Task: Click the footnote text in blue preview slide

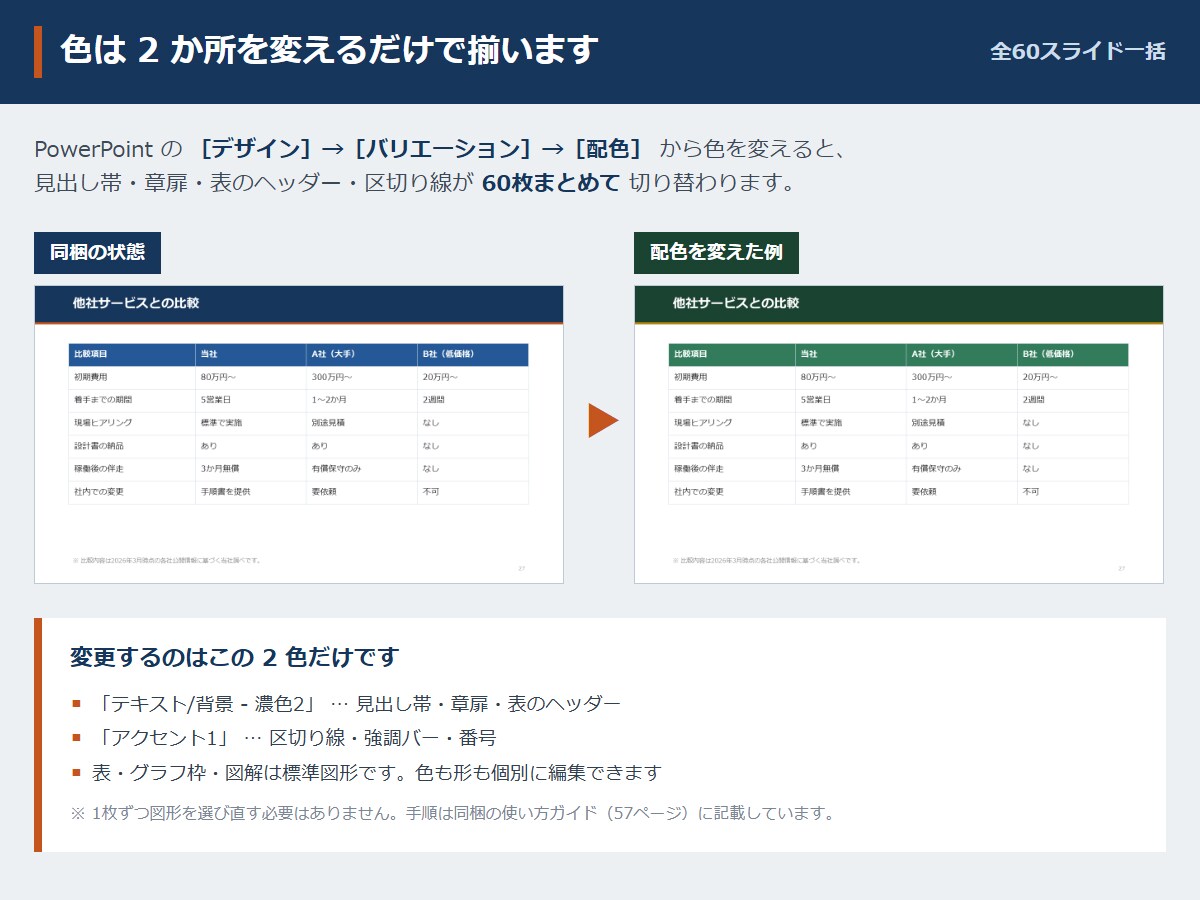Action: tap(167, 560)
